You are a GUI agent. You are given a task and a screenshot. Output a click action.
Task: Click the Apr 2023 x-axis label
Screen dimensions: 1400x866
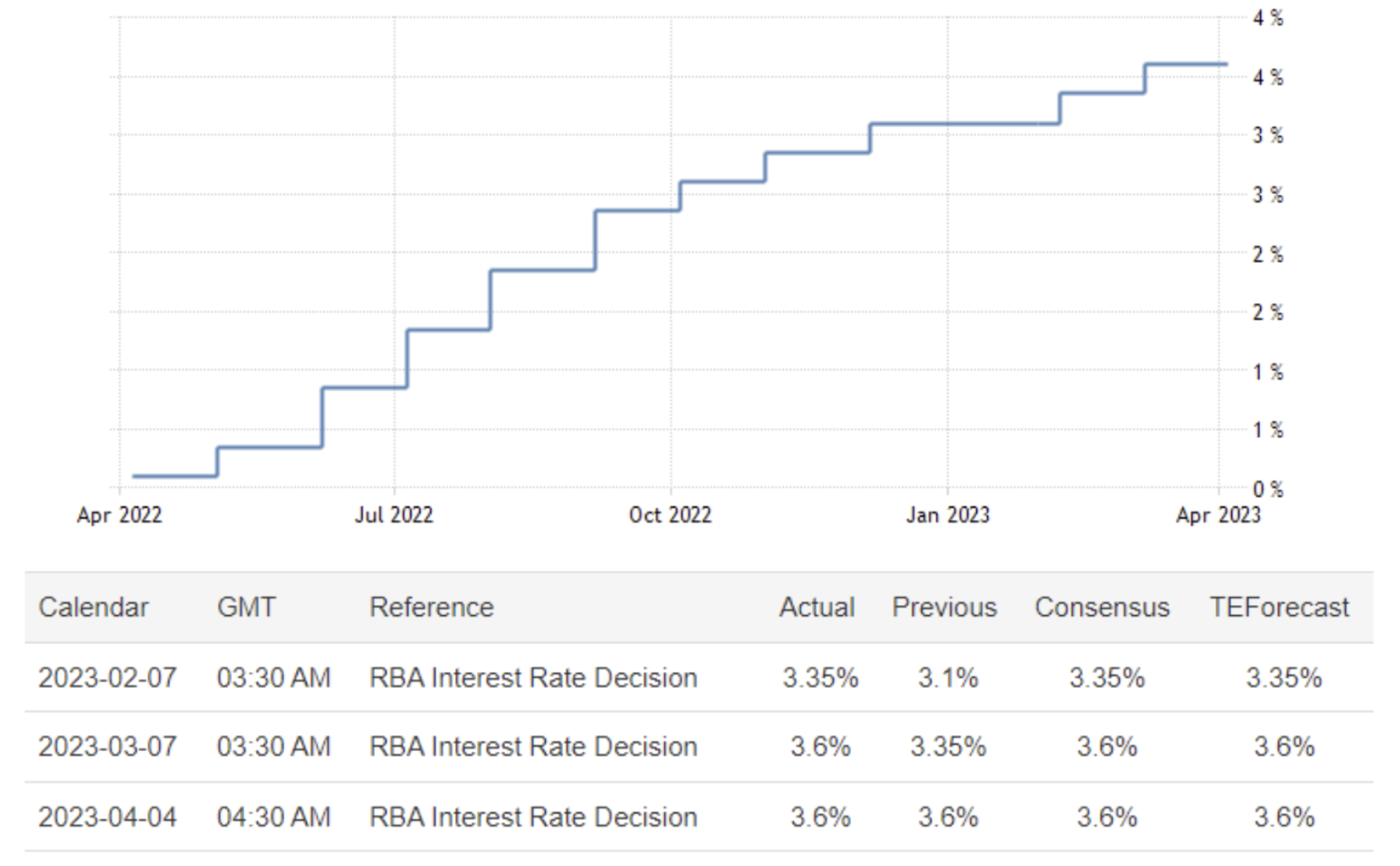pyautogui.click(x=1218, y=514)
